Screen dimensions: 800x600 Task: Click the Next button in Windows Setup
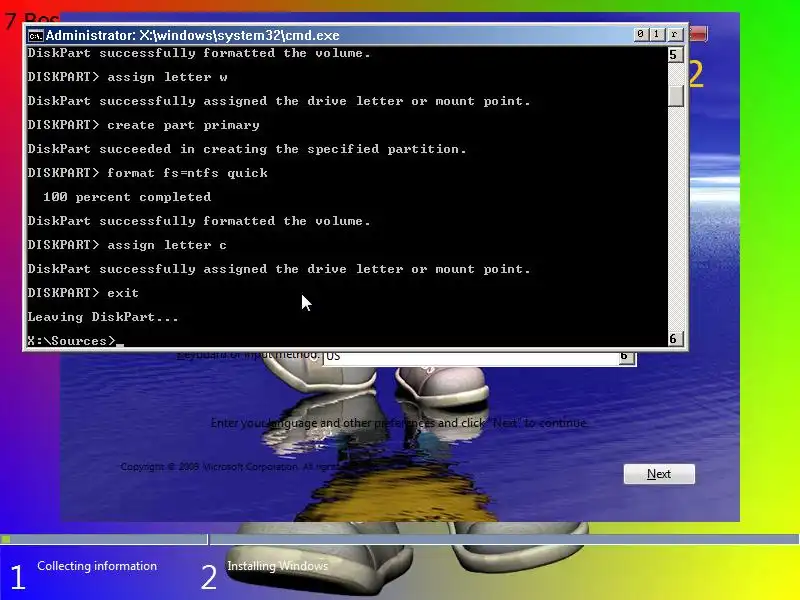pyautogui.click(x=659, y=474)
